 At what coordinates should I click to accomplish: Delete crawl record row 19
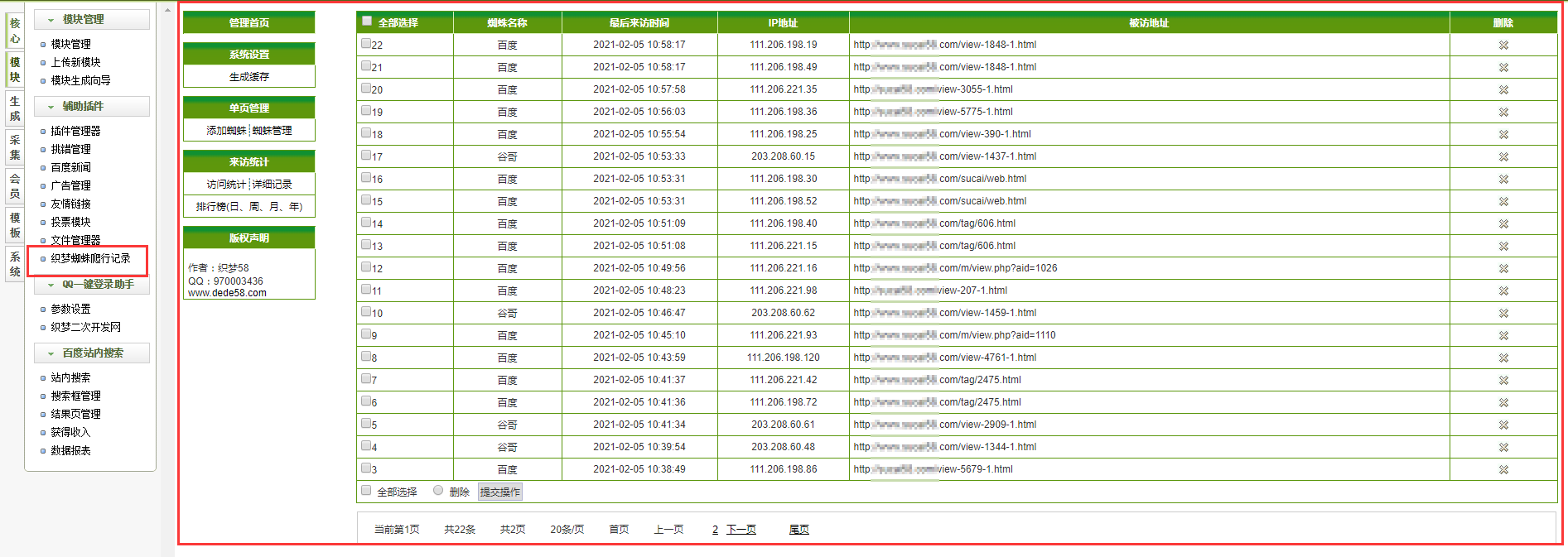click(x=1503, y=113)
